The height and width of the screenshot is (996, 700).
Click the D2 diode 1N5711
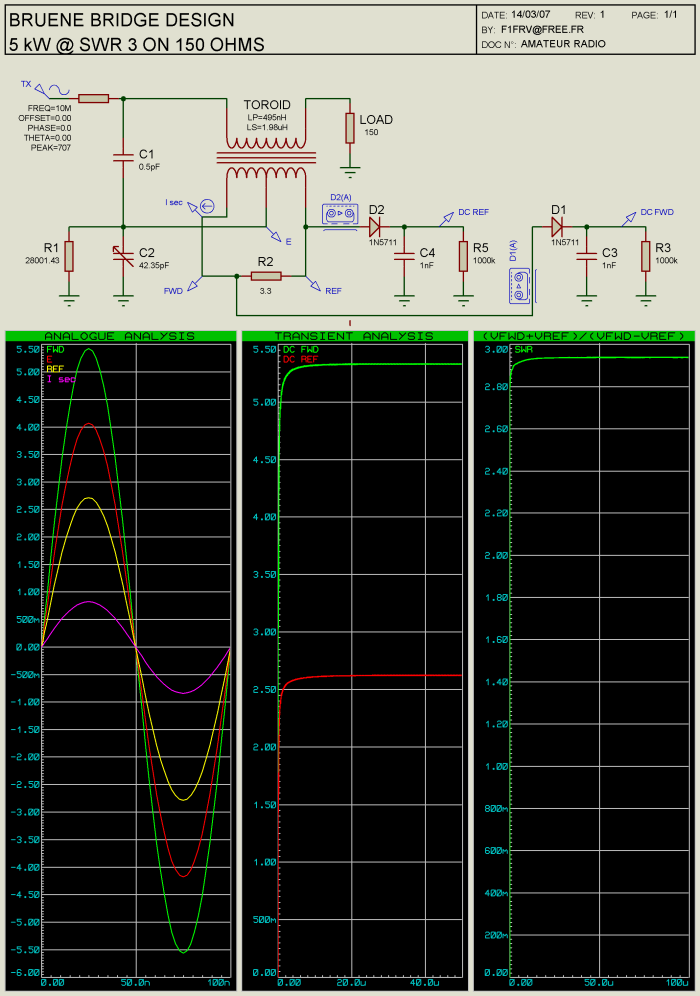click(x=376, y=226)
